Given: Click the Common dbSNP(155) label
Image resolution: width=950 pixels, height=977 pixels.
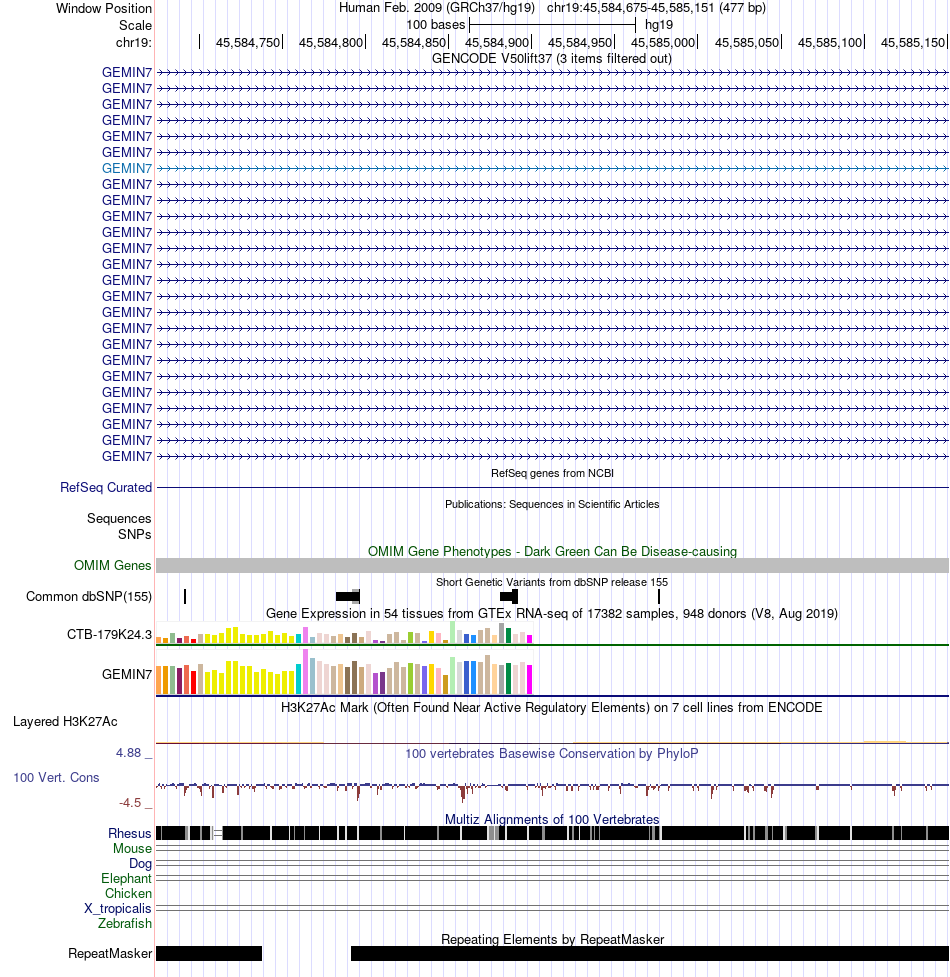Looking at the screenshot, I should point(88,596).
